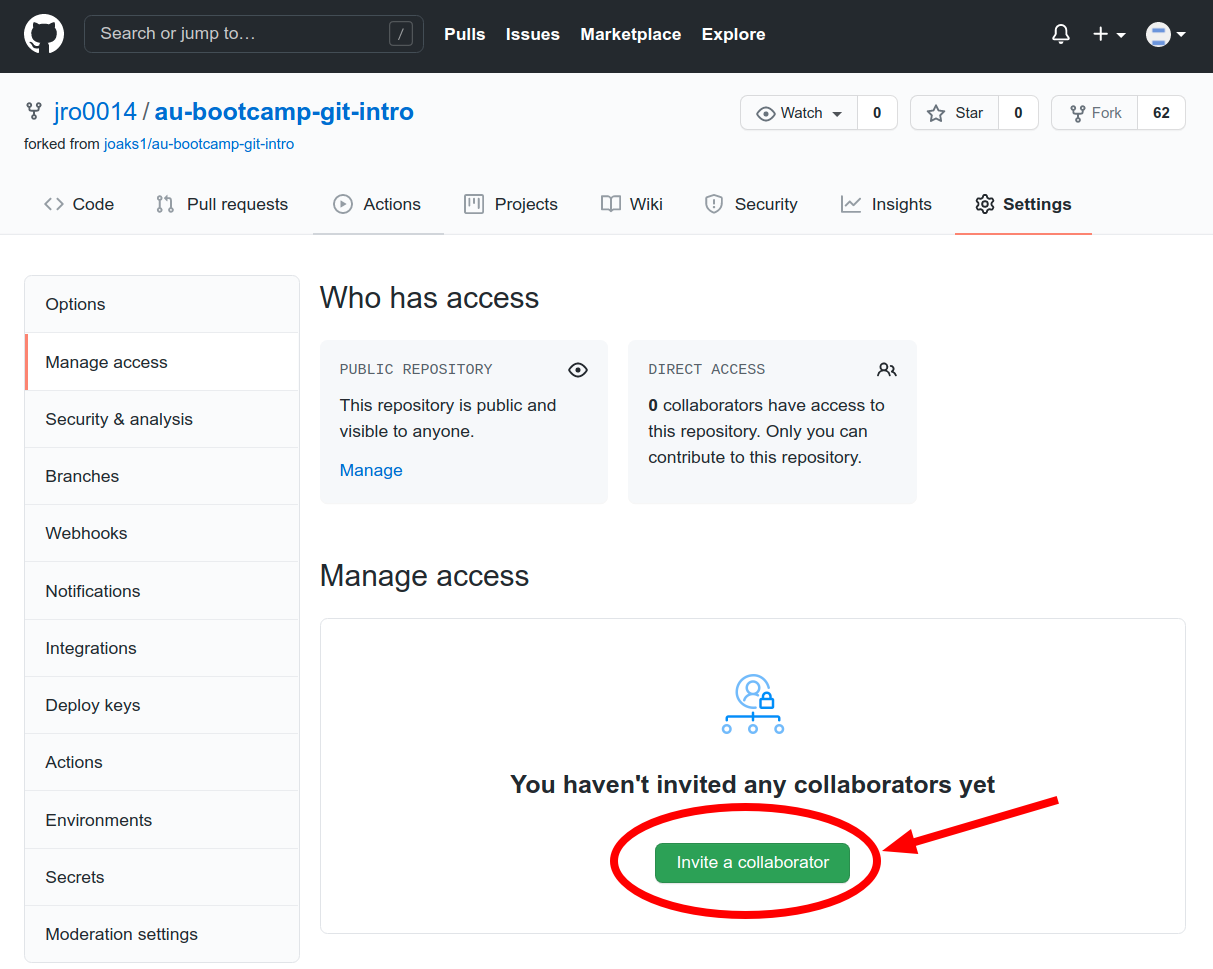Open the au-bootcamp-git-intro repository link
This screenshot has width=1213, height=969.
284,112
